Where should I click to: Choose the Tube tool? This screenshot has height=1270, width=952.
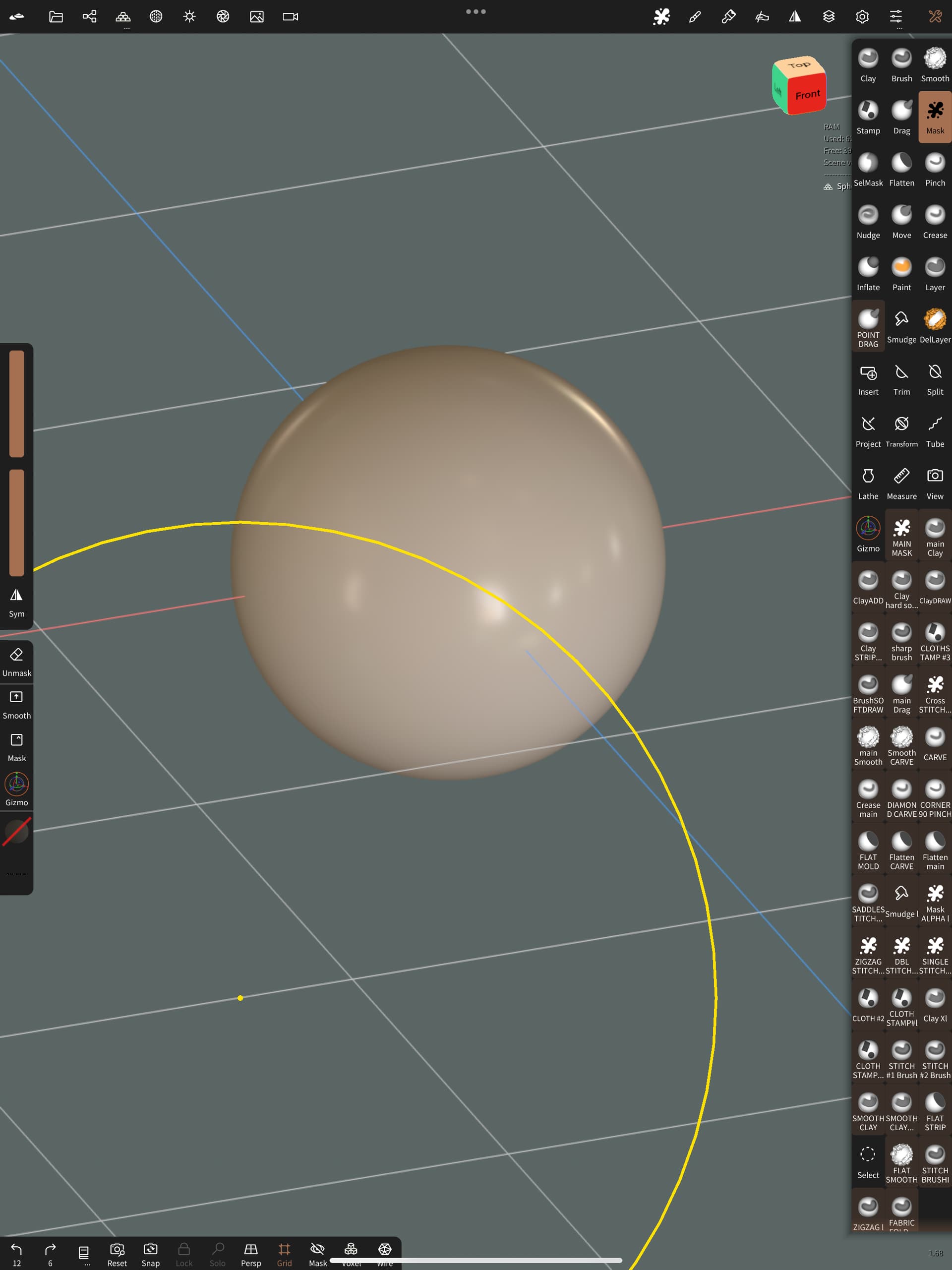pyautogui.click(x=934, y=430)
